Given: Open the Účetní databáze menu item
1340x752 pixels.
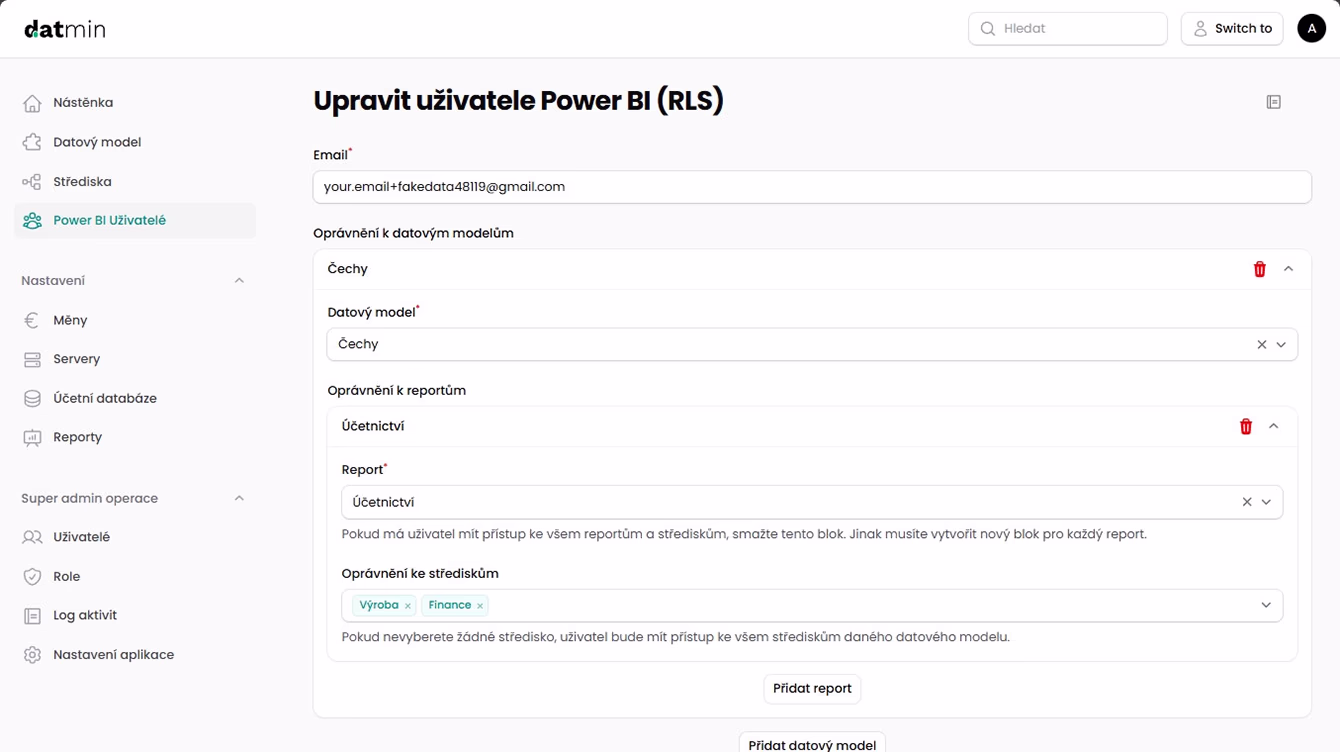Looking at the screenshot, I should (104, 398).
